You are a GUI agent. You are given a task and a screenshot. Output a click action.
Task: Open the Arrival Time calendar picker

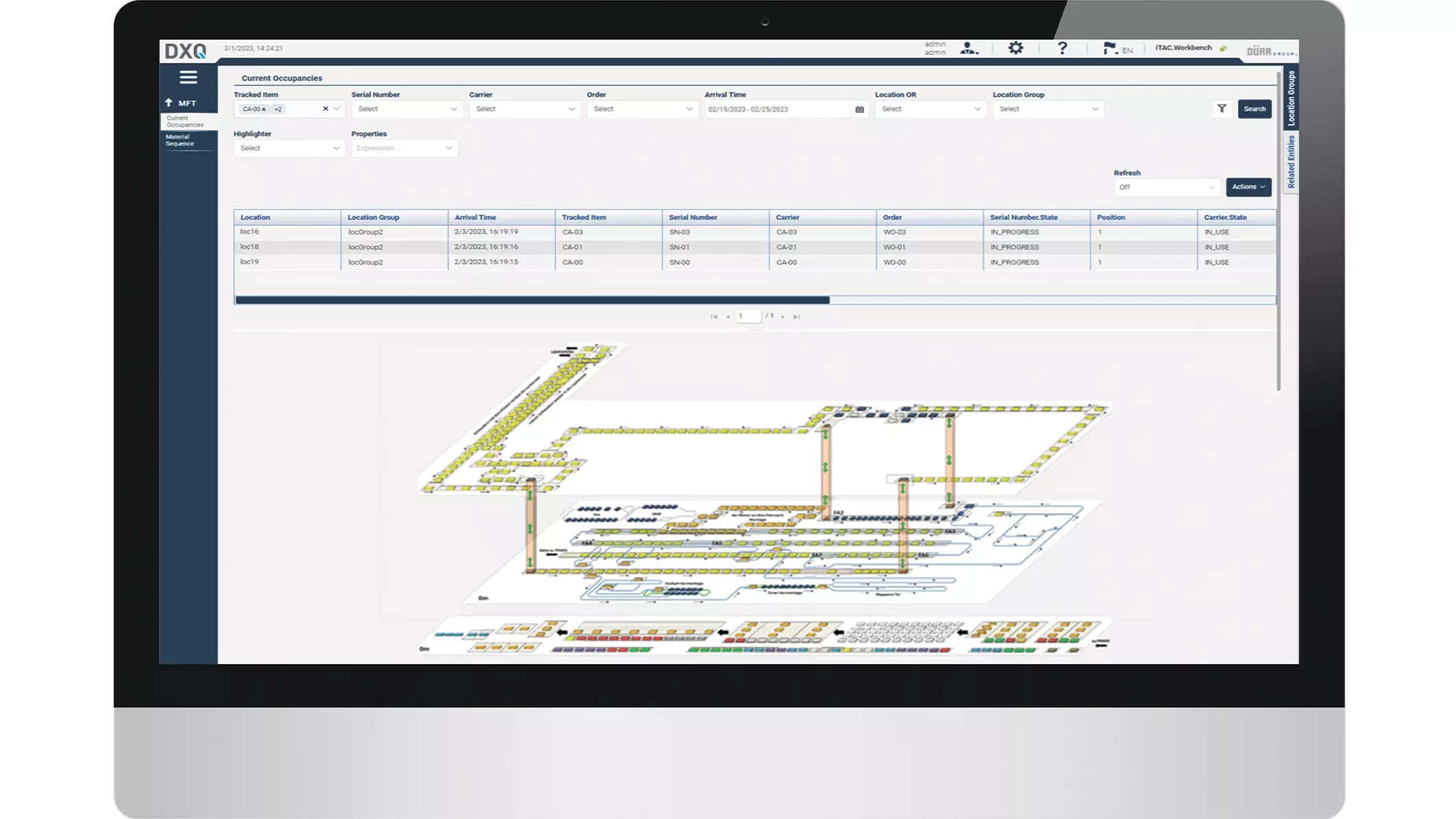(859, 109)
